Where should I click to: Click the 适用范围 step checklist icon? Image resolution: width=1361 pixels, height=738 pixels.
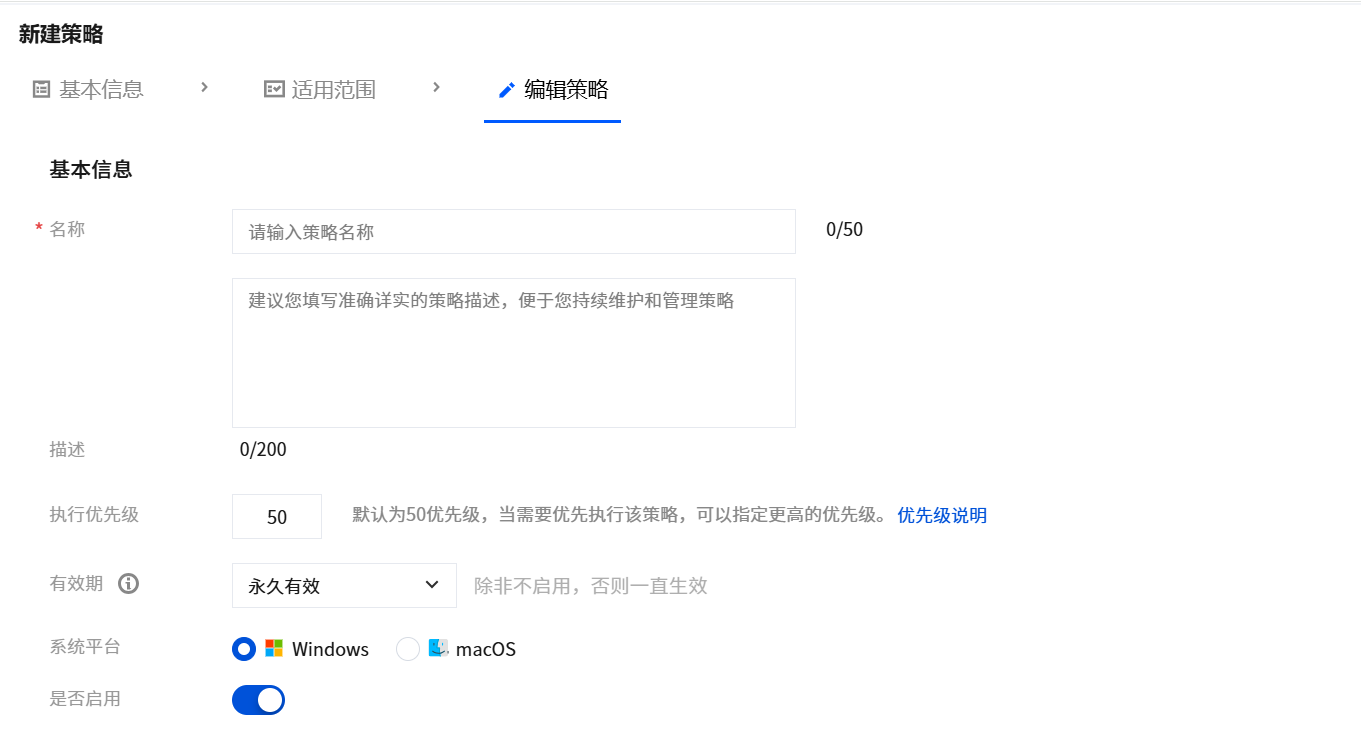273,89
